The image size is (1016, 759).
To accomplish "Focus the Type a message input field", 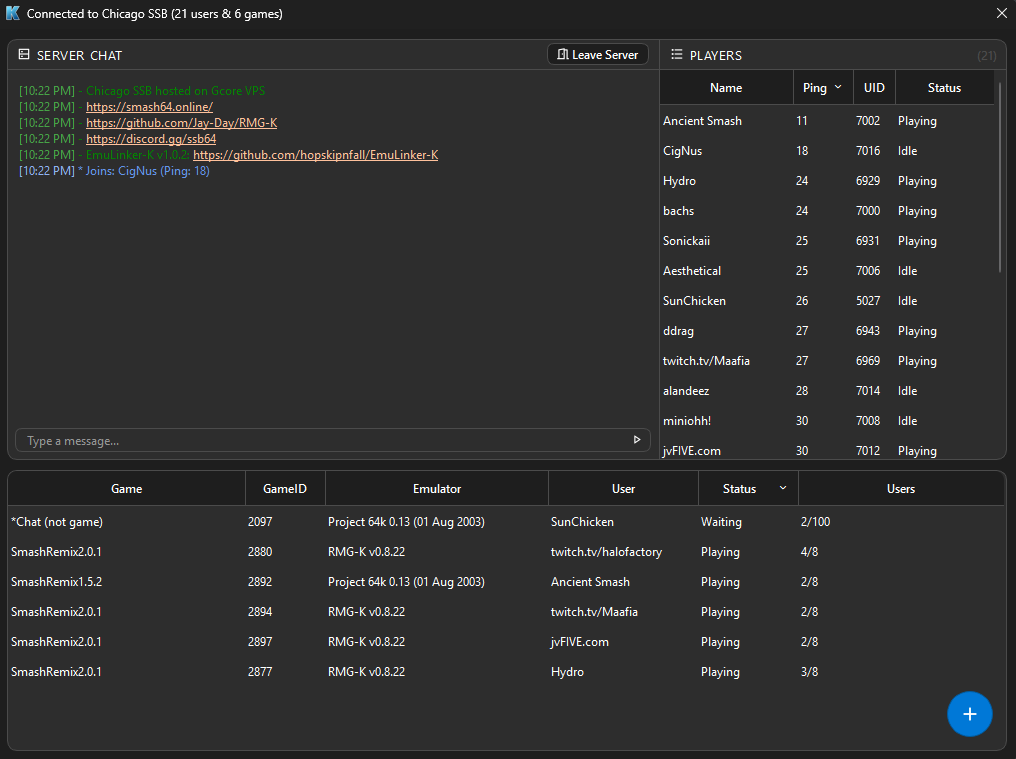I will [332, 440].
